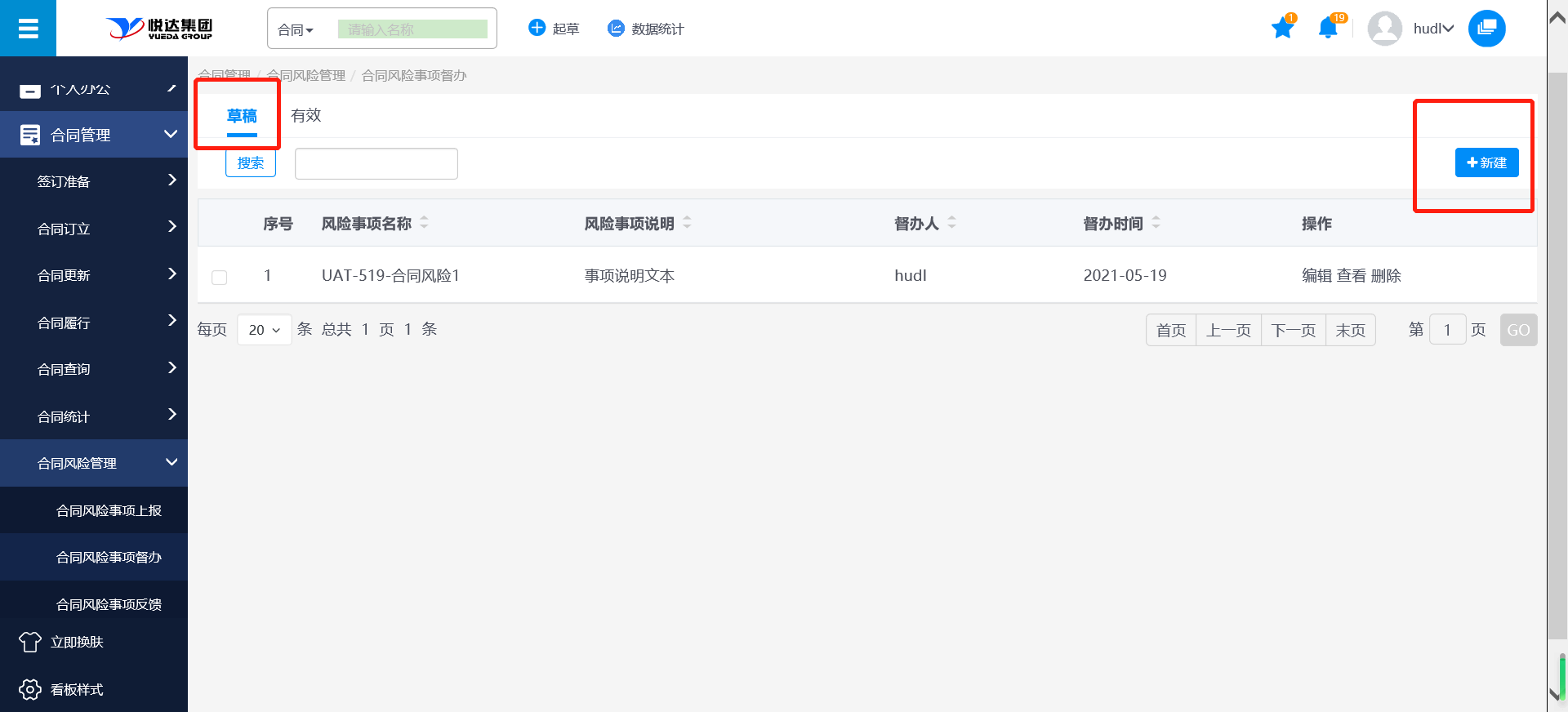This screenshot has height=712, width=1568.
Task: Click the 立即换肤 shirt icon
Action: pyautogui.click(x=30, y=642)
